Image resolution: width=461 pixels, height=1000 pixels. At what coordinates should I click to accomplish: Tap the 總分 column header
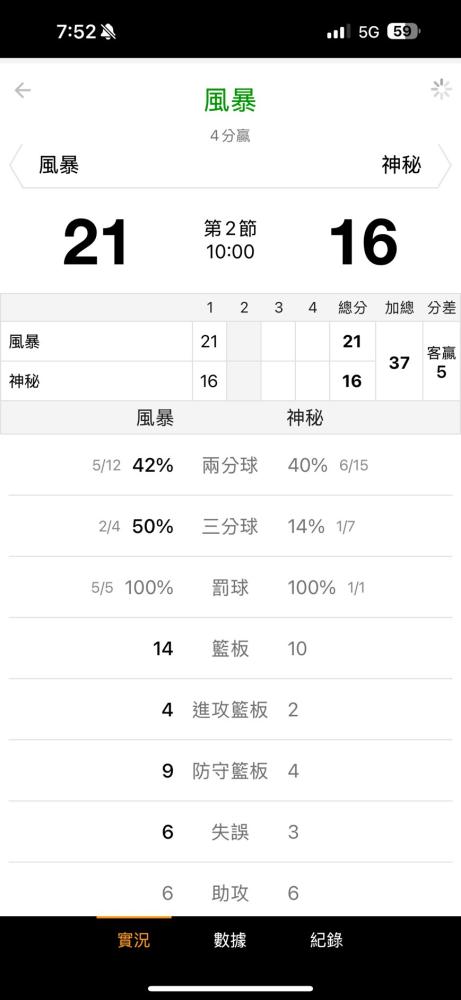(x=353, y=308)
